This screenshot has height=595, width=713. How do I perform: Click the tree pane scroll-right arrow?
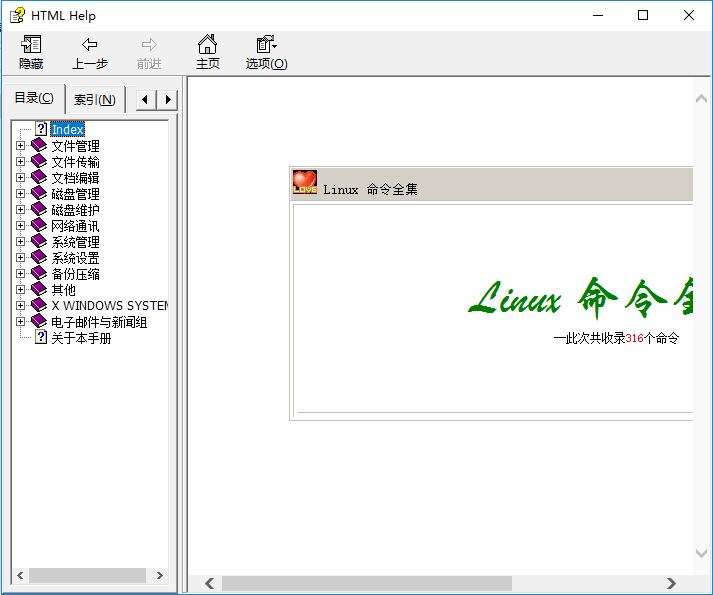pyautogui.click(x=160, y=575)
